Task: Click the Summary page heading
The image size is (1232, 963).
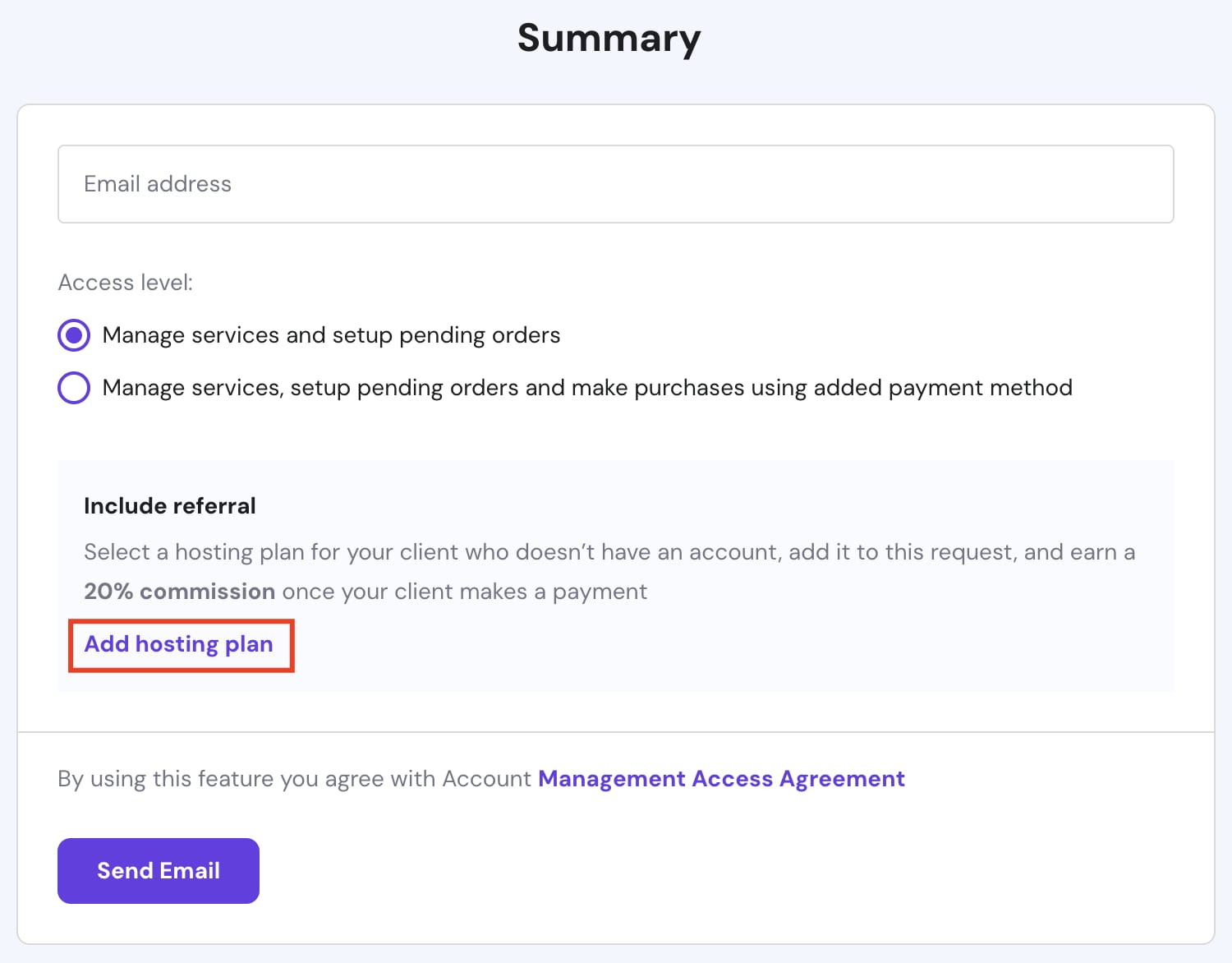Action: 609,38
